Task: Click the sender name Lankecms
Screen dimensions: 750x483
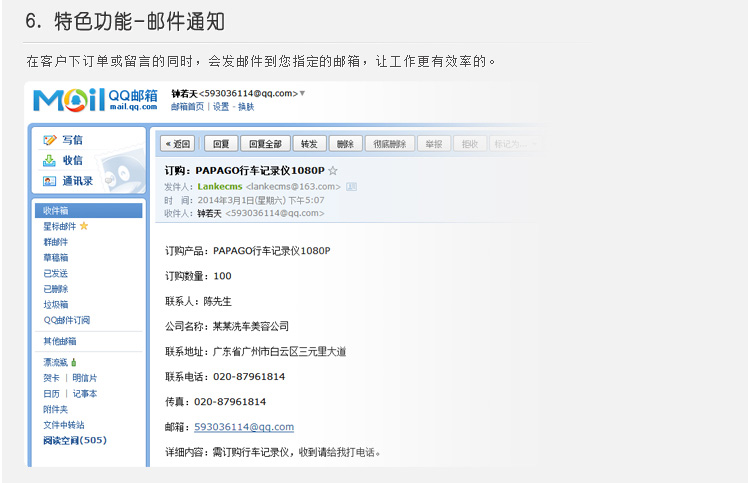Action: [220, 187]
